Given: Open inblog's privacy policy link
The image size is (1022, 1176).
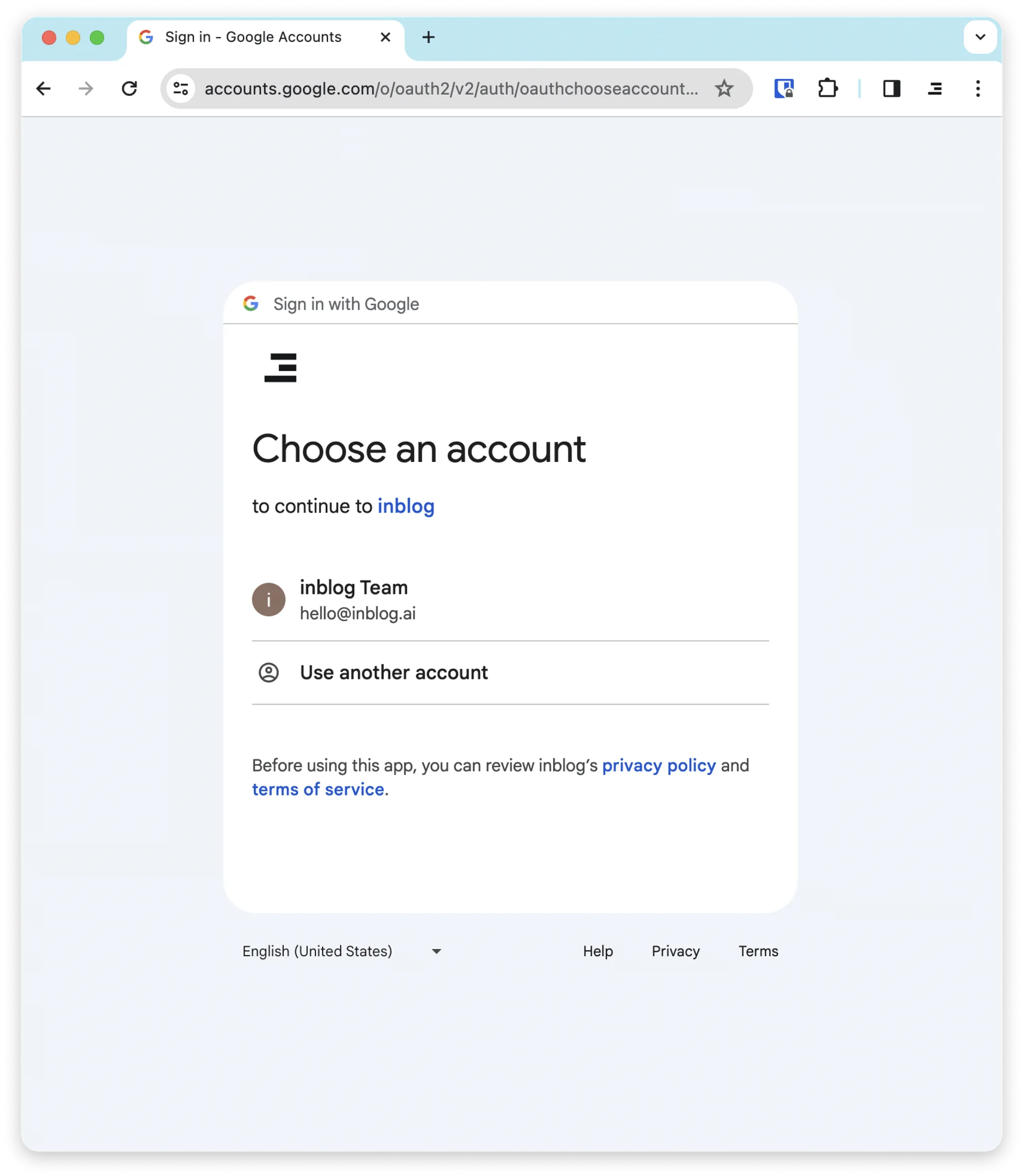Looking at the screenshot, I should [658, 766].
